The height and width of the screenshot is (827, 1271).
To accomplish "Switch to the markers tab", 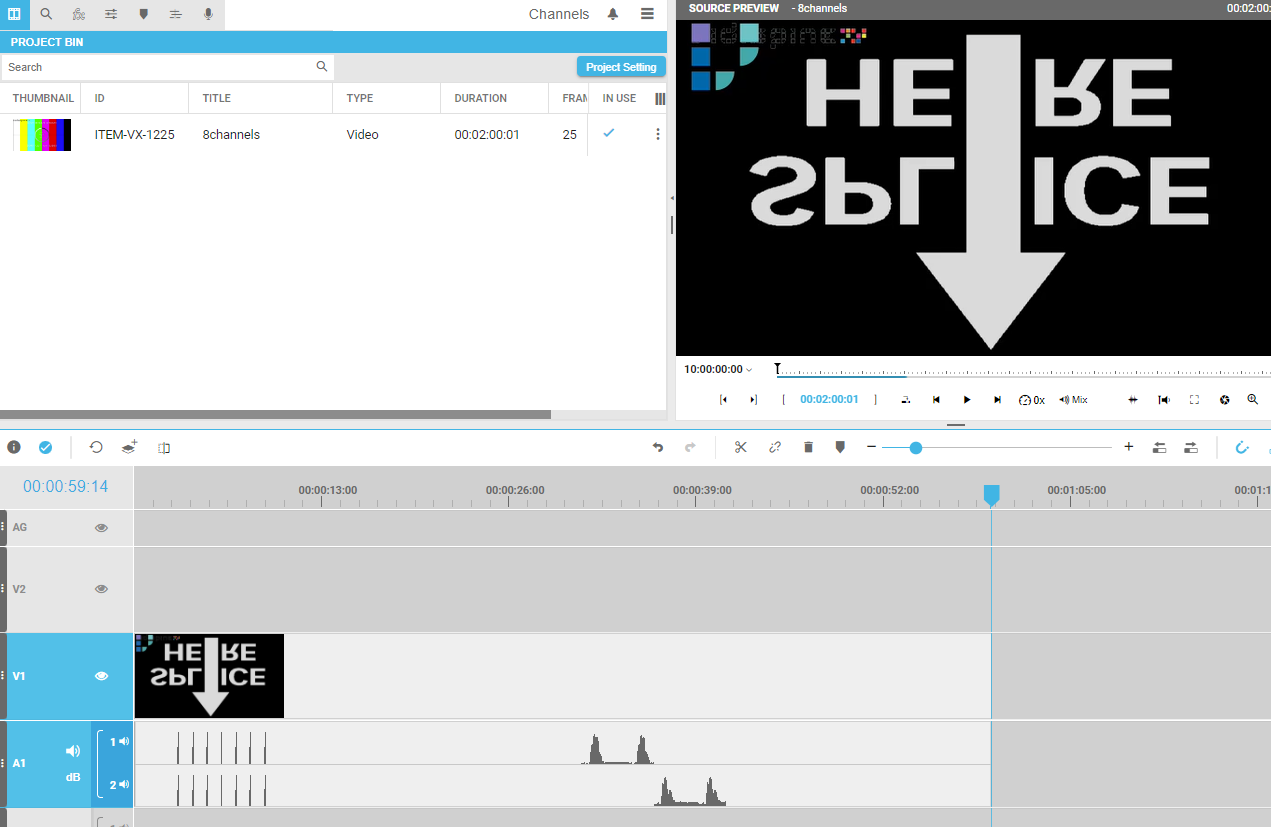I will (x=143, y=14).
